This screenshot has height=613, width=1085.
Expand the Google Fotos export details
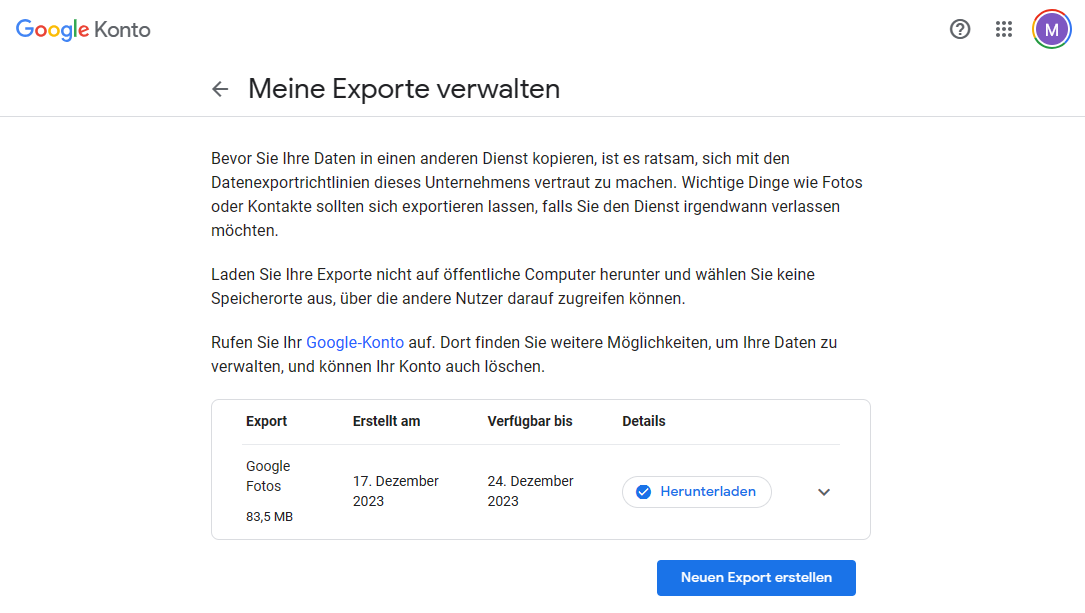[x=823, y=491]
